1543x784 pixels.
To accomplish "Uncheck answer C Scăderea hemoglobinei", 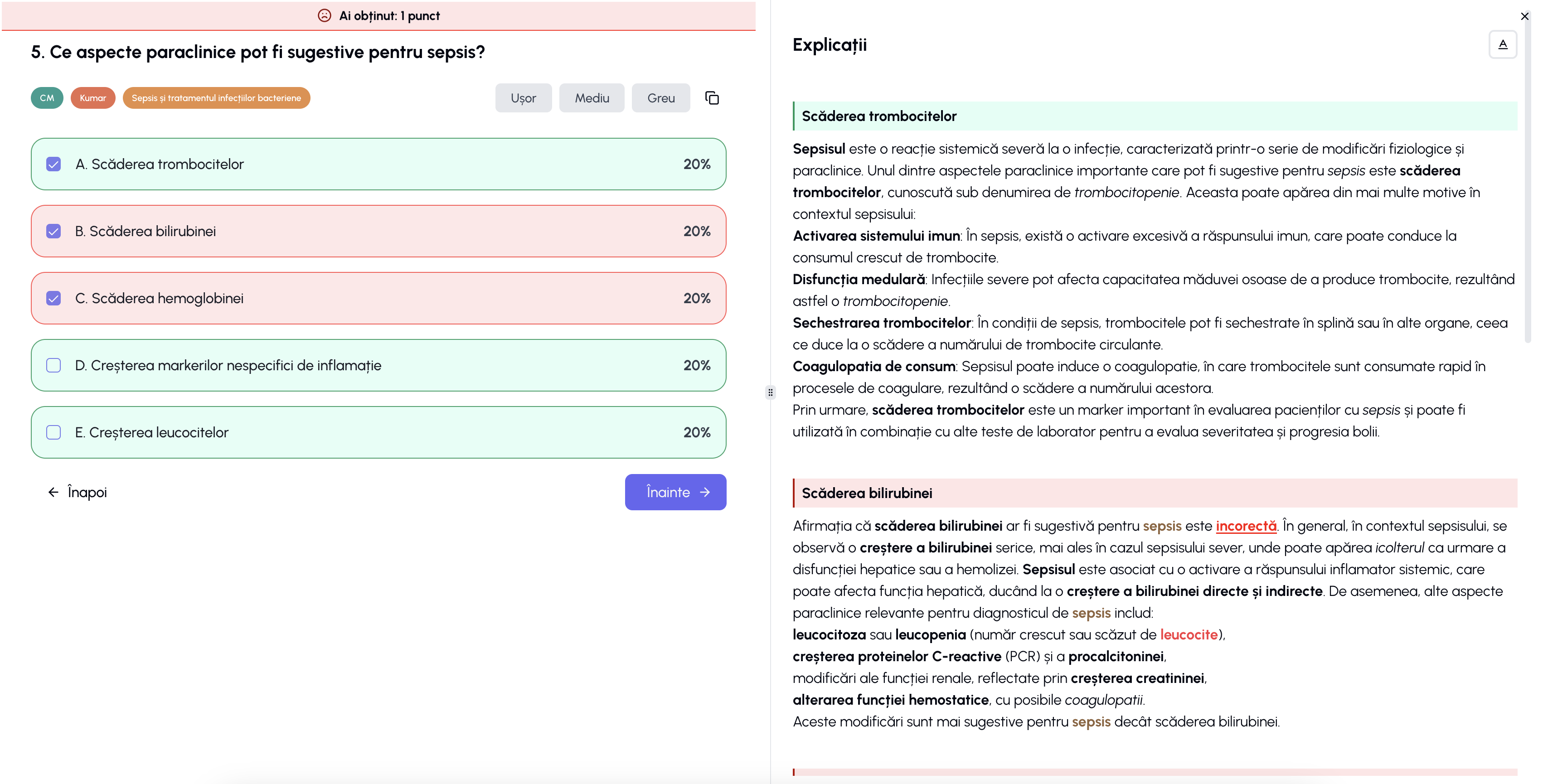I will 54,298.
